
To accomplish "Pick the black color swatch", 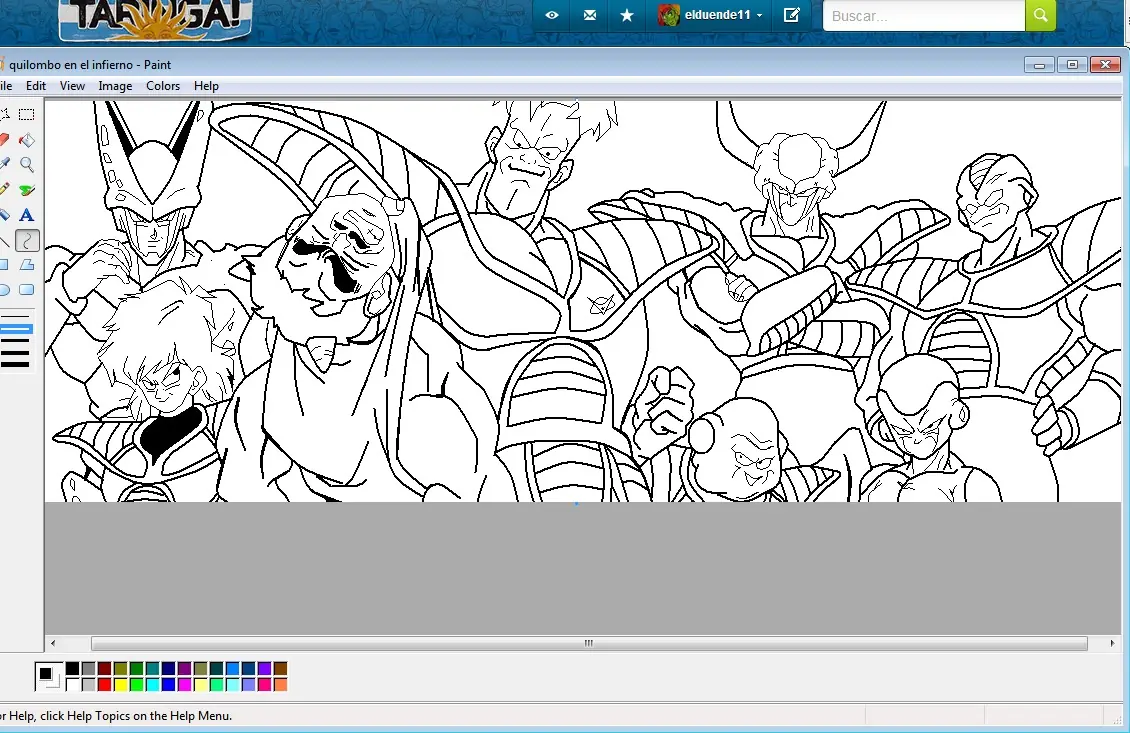I will (x=73, y=668).
